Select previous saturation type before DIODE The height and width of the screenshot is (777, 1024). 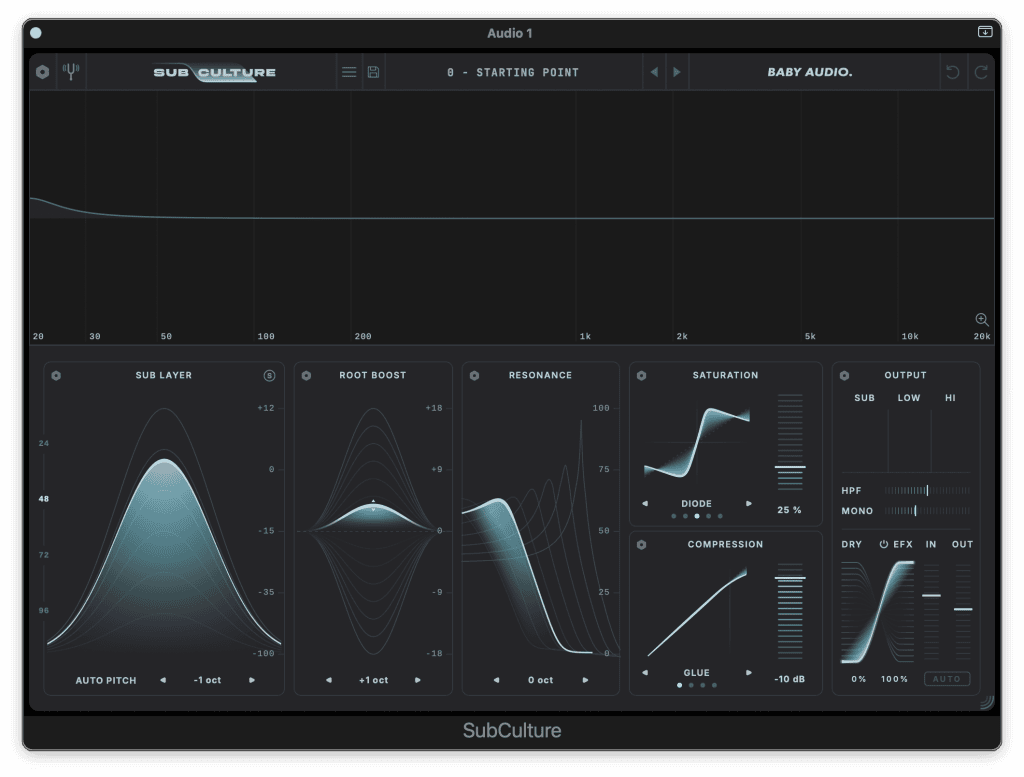pyautogui.click(x=645, y=503)
